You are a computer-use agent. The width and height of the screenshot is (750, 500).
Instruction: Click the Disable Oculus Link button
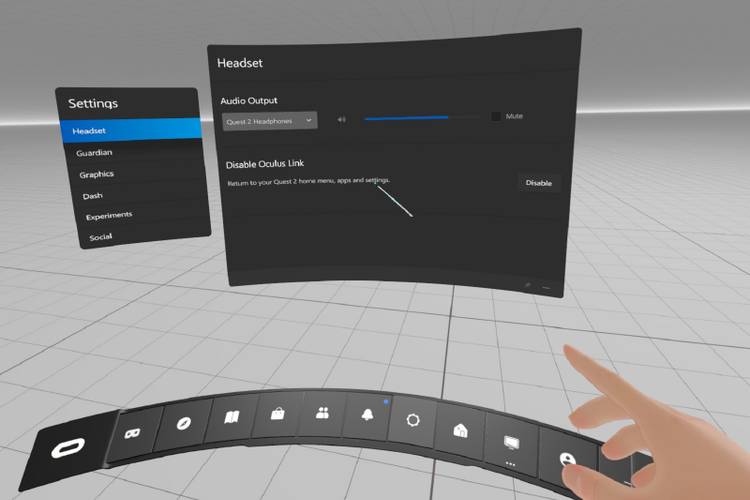coord(538,183)
